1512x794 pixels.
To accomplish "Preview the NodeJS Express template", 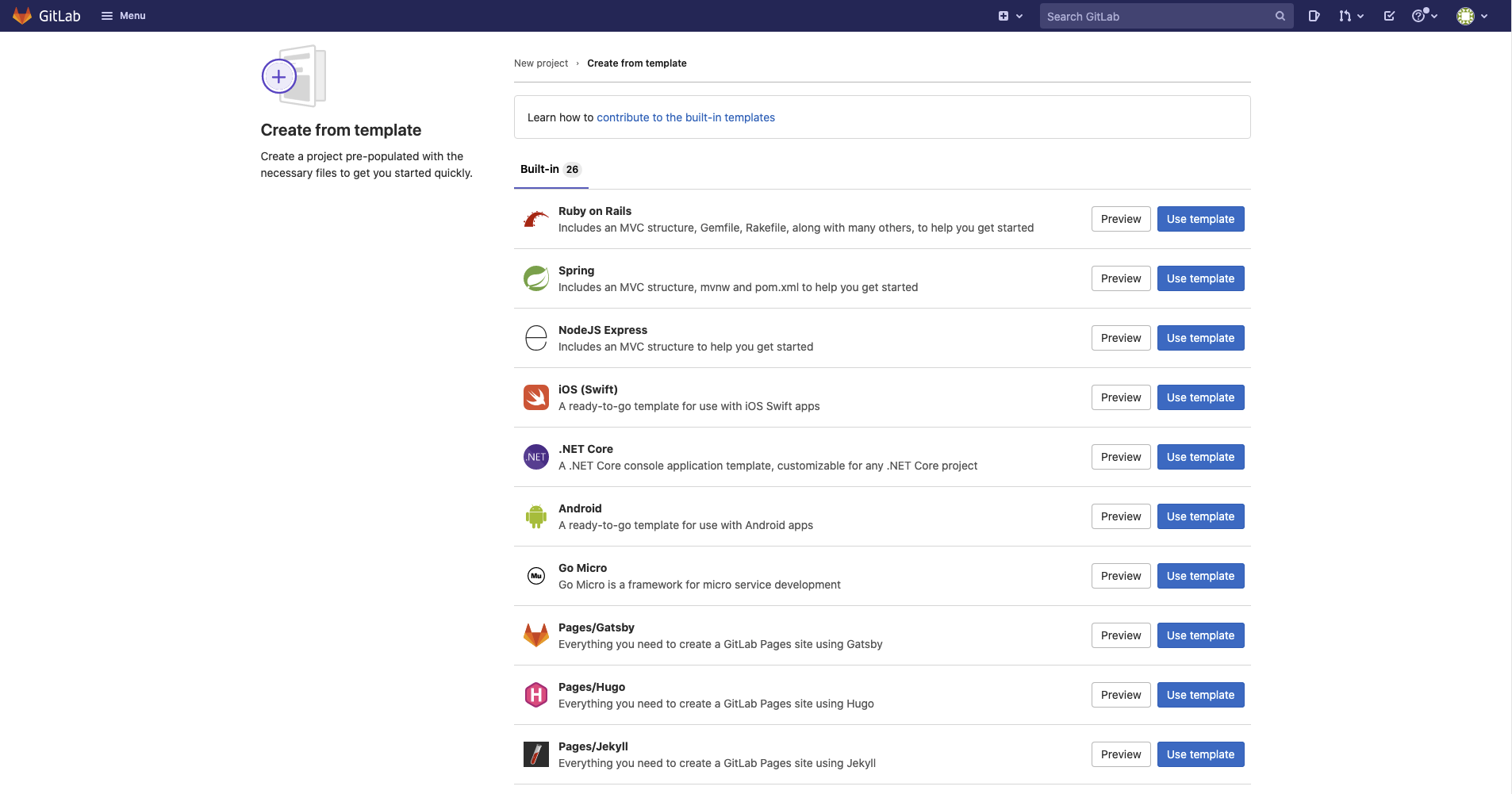I will [1121, 338].
